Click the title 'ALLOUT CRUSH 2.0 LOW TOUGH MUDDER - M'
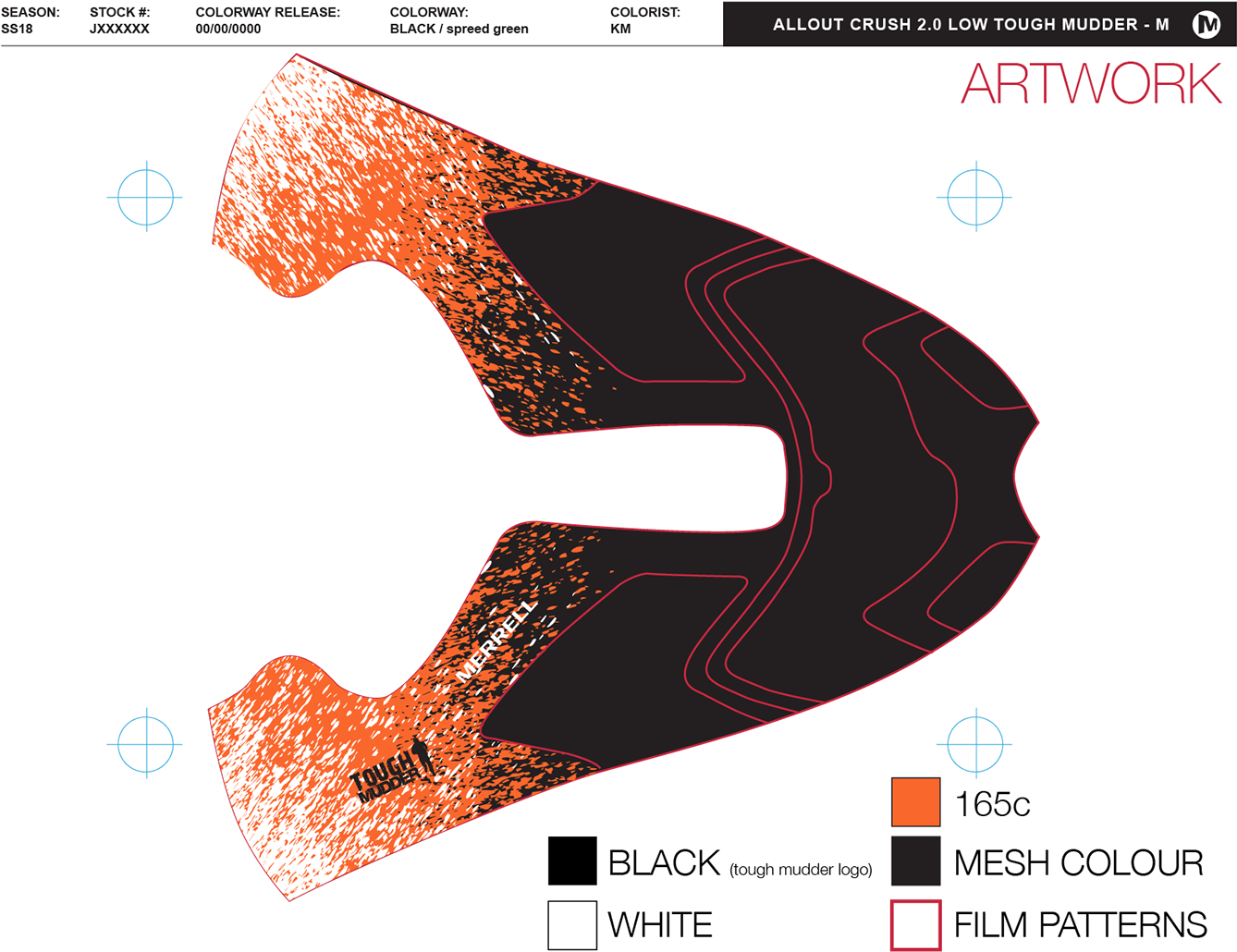 click(971, 25)
